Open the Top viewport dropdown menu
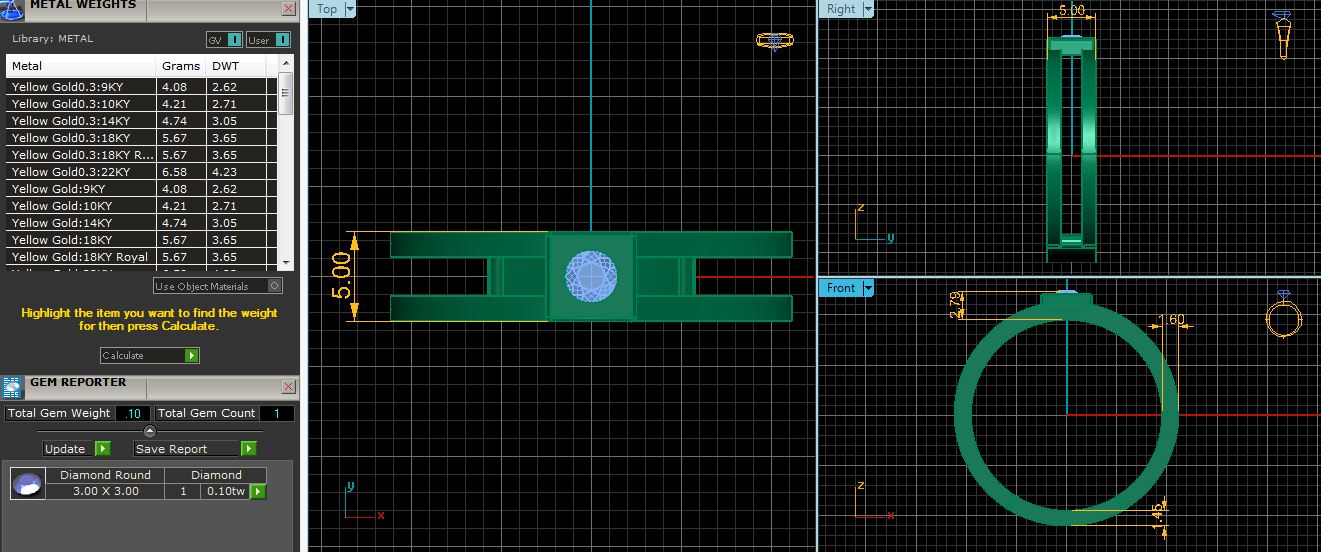This screenshot has width=1321, height=552. coord(350,9)
